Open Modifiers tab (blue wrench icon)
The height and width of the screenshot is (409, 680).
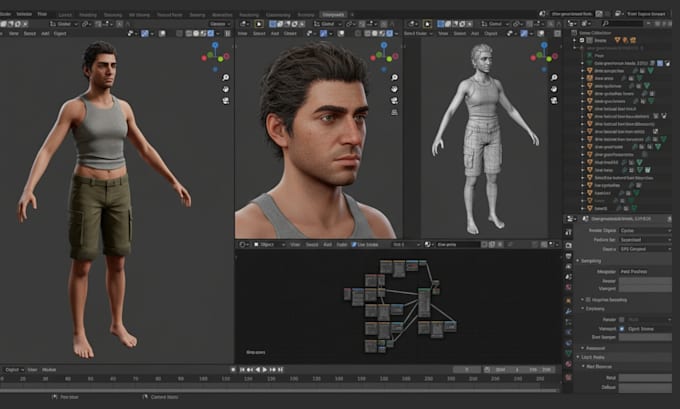(569, 311)
